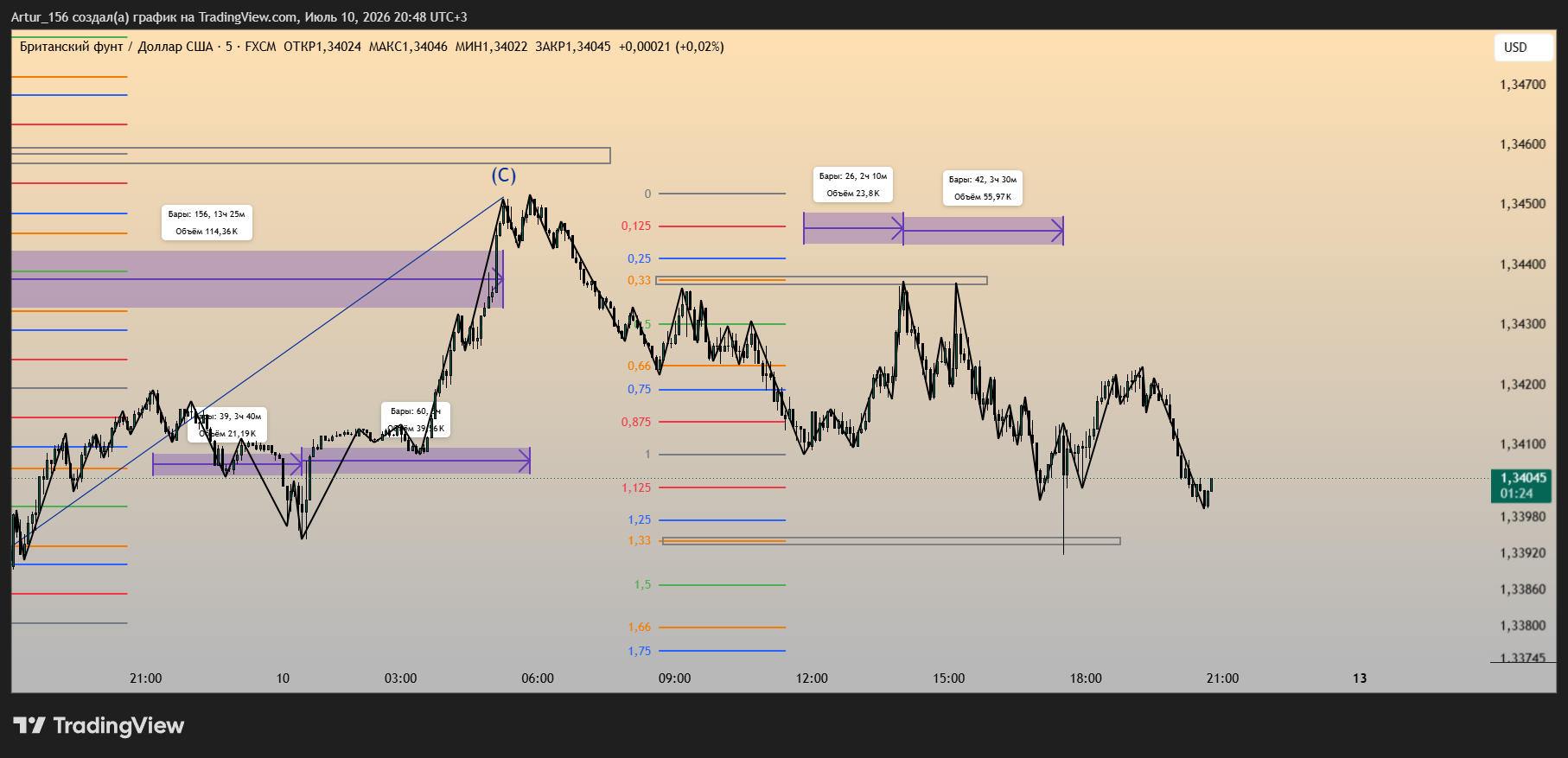Image resolution: width=1568 pixels, height=758 pixels.
Task: Select the close value ЗАКР1,34045
Action: [572, 47]
